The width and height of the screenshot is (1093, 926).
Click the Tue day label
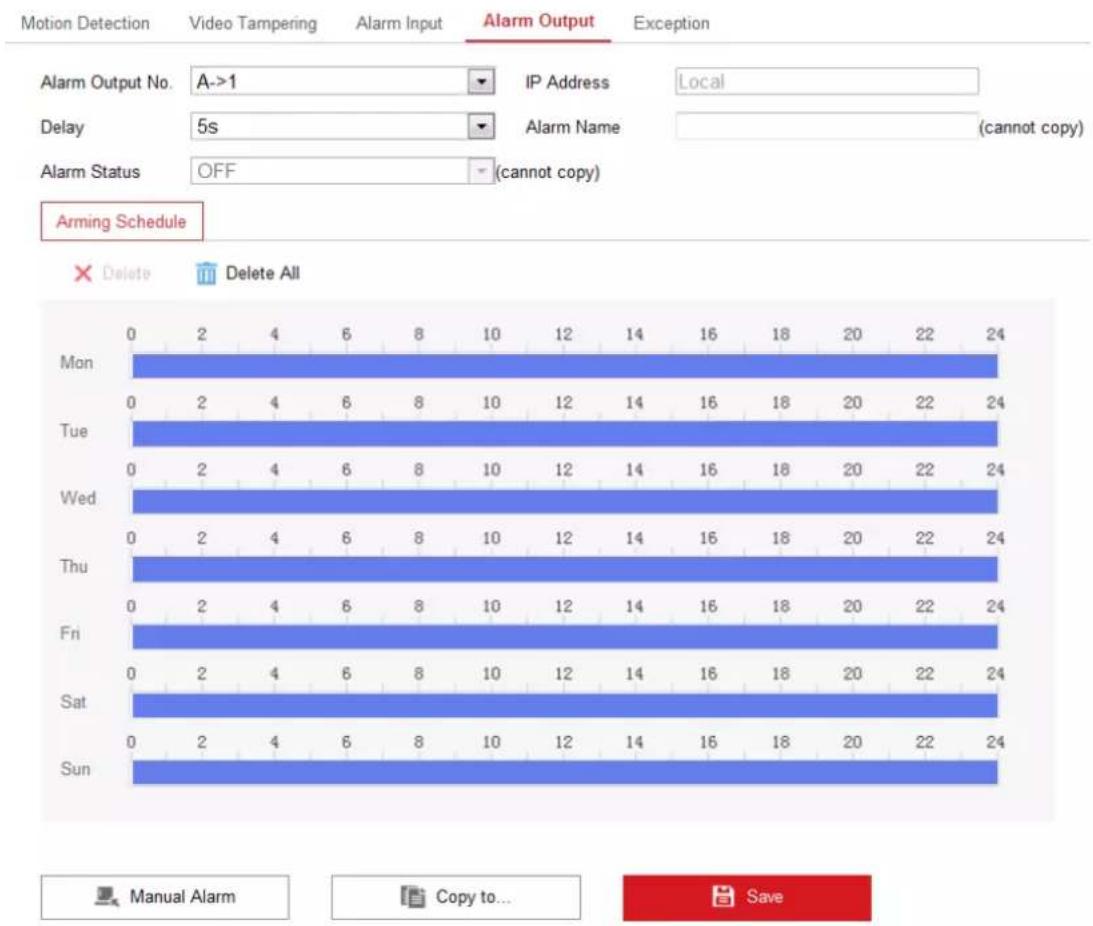74,431
